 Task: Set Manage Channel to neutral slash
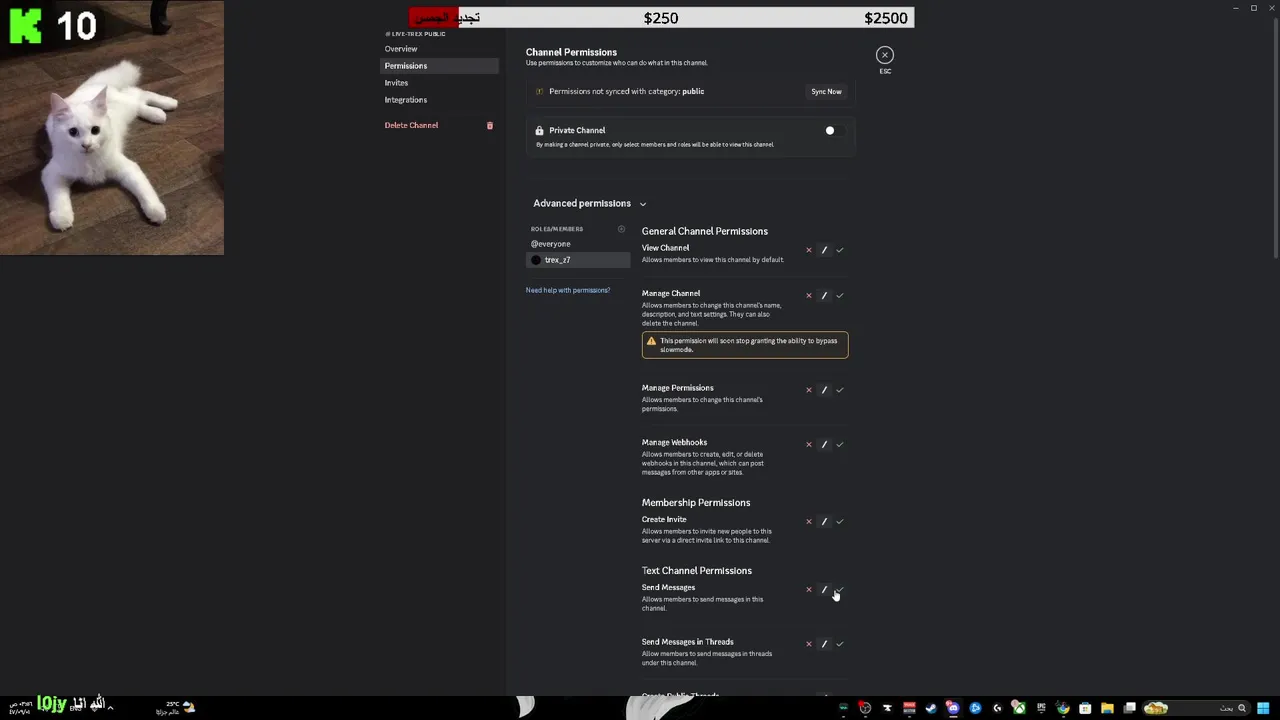824,296
